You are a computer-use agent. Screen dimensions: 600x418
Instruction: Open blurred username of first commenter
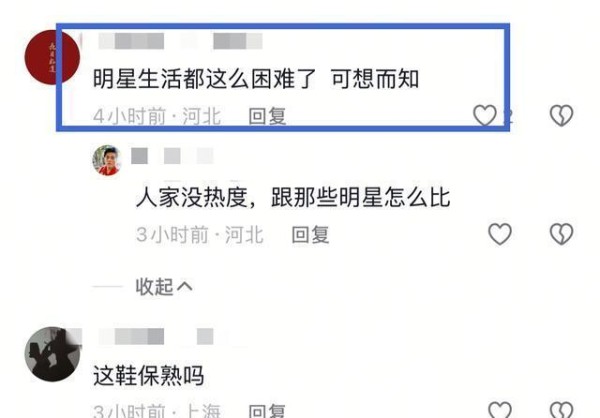click(x=180, y=41)
